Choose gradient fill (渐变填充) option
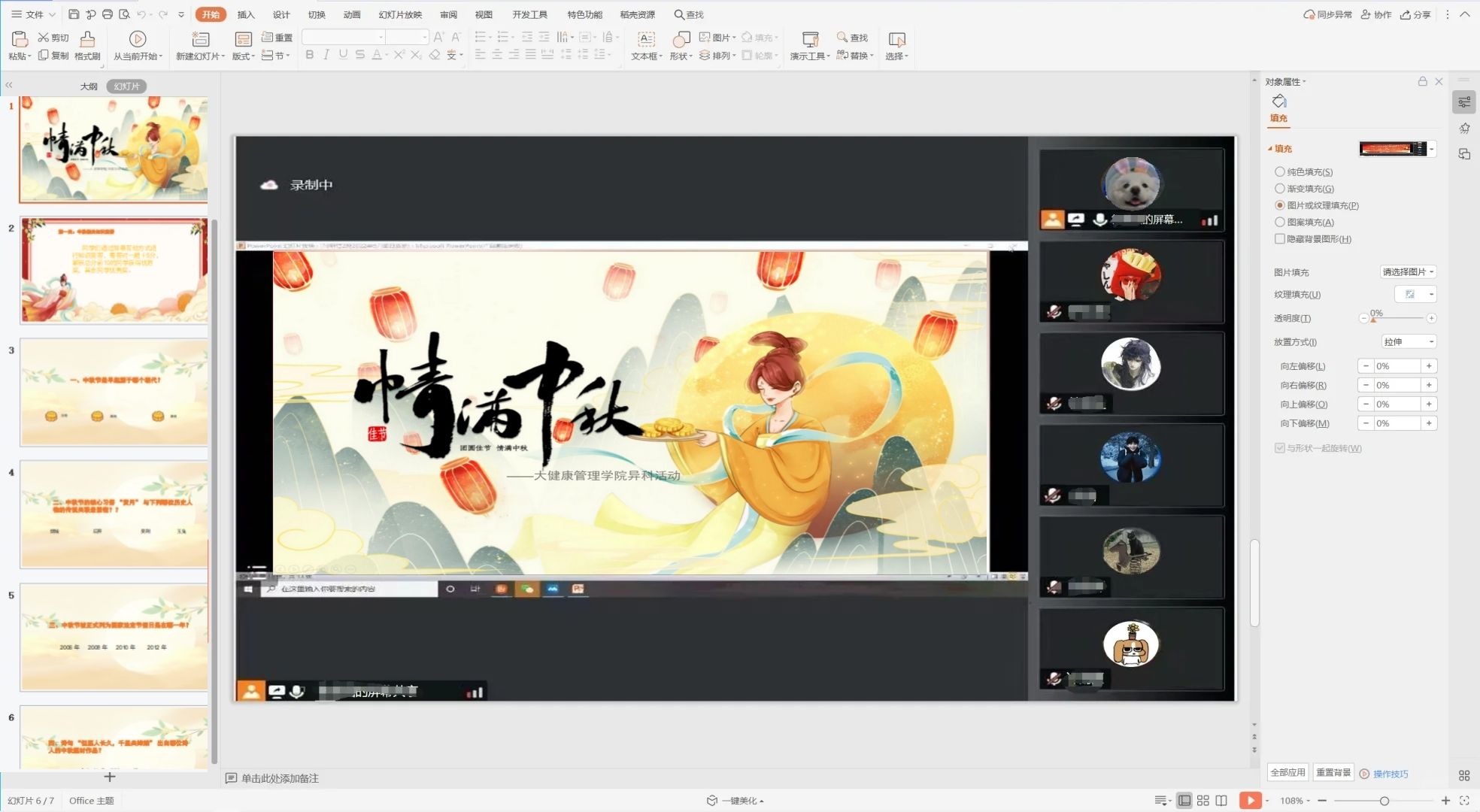Screen dimensions: 1480x812 click(1279, 189)
